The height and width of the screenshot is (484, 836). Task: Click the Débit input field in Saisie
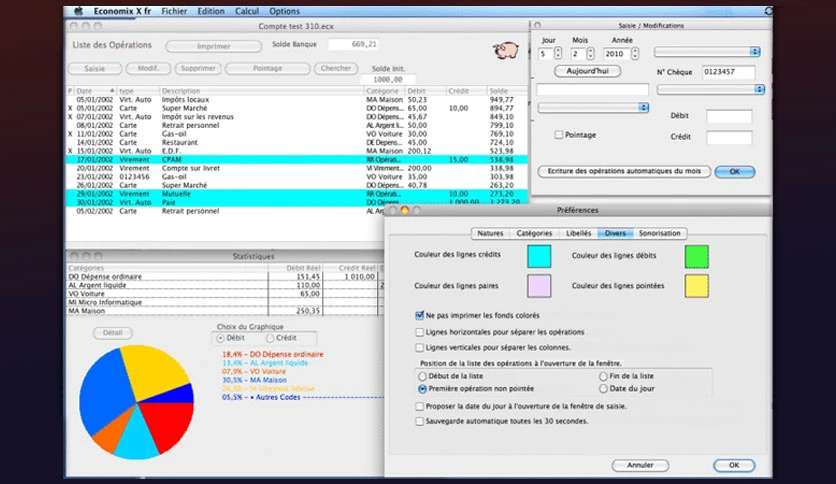pyautogui.click(x=729, y=116)
